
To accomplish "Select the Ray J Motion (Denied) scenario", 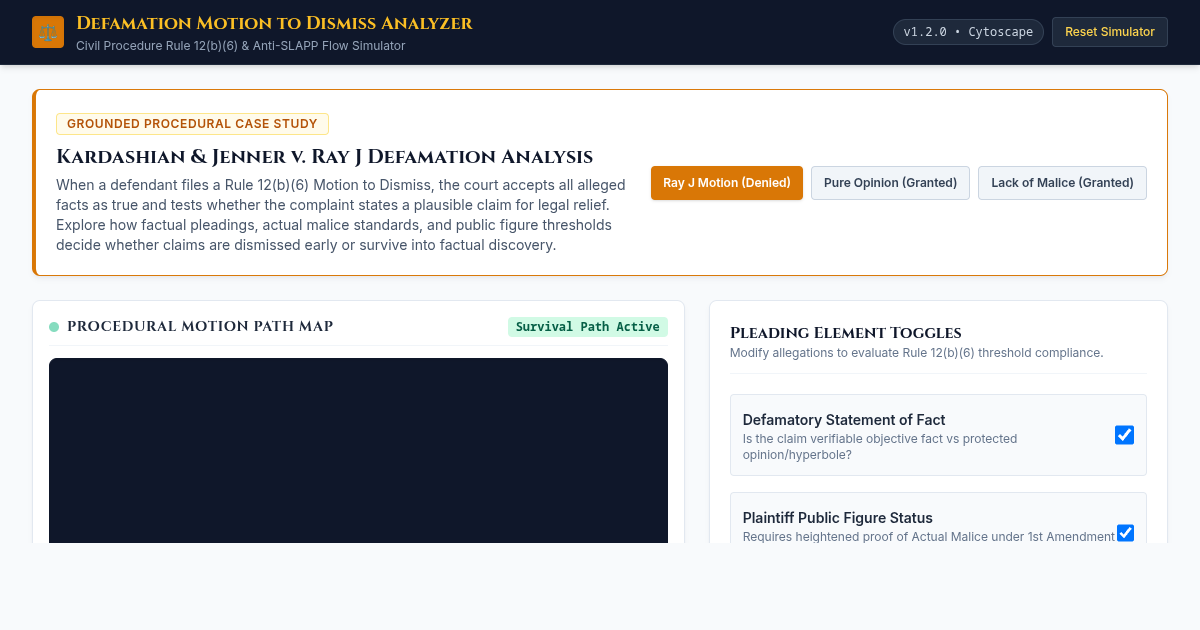I will [727, 183].
